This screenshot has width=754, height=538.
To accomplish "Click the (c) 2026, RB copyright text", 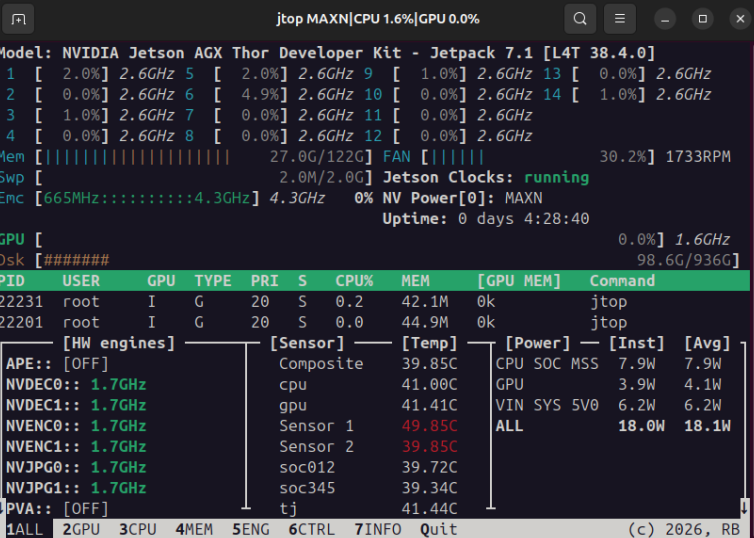I will click(x=684, y=529).
